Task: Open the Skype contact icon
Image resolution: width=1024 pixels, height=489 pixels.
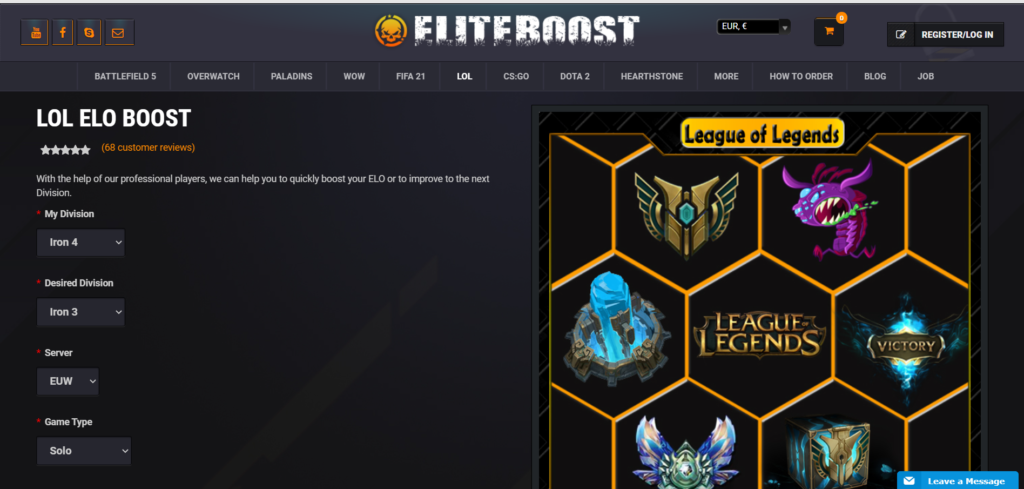Action: point(89,33)
